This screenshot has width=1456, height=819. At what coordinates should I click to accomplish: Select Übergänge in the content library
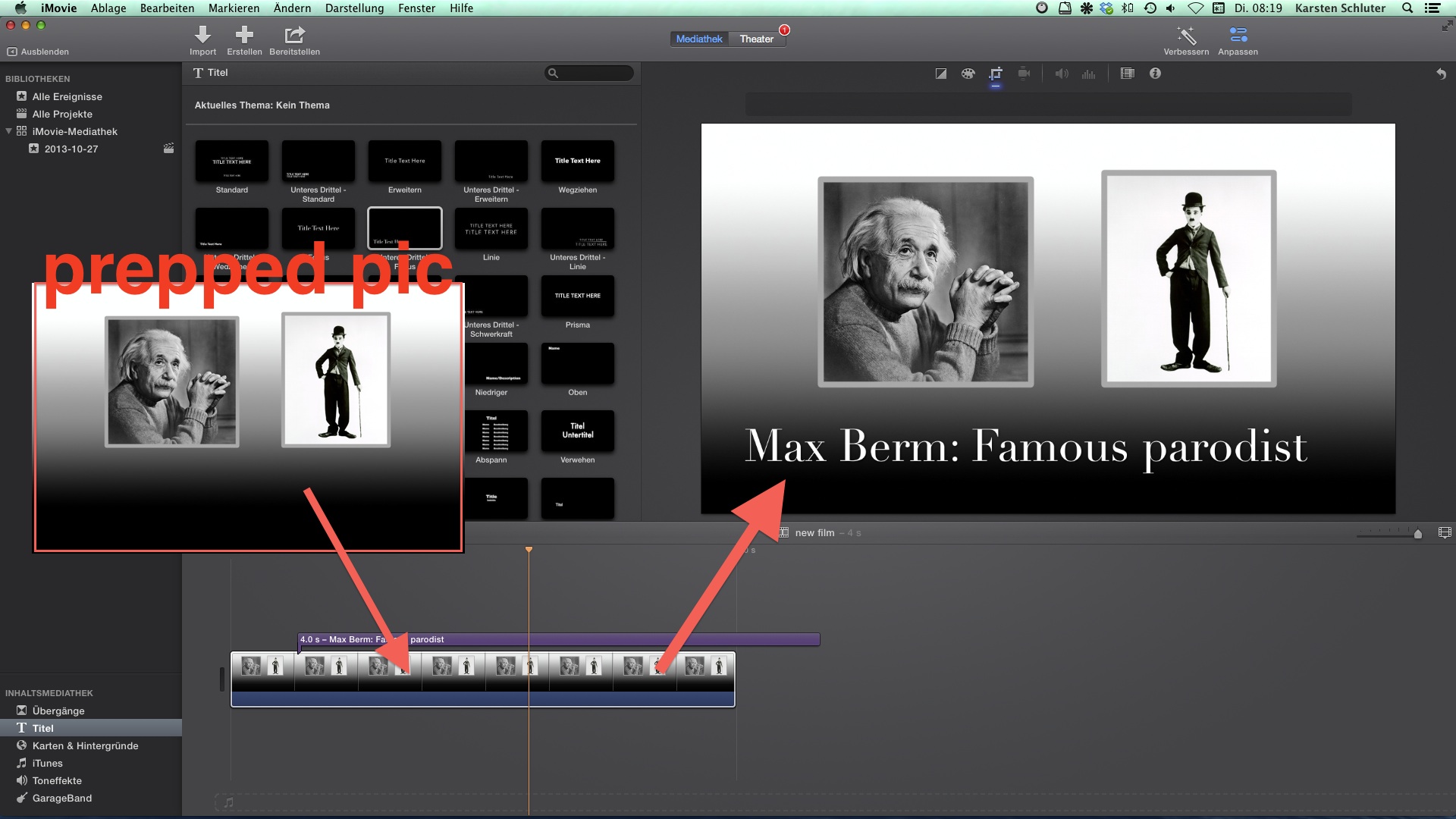tap(58, 711)
